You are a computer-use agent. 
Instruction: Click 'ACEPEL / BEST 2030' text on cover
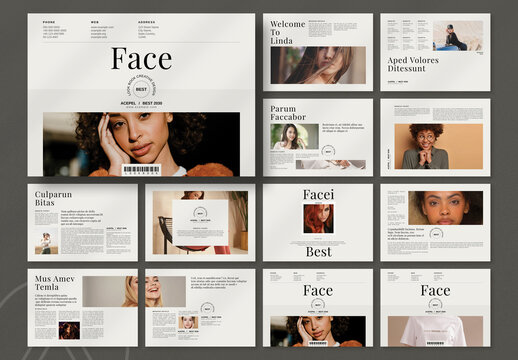click(141, 103)
